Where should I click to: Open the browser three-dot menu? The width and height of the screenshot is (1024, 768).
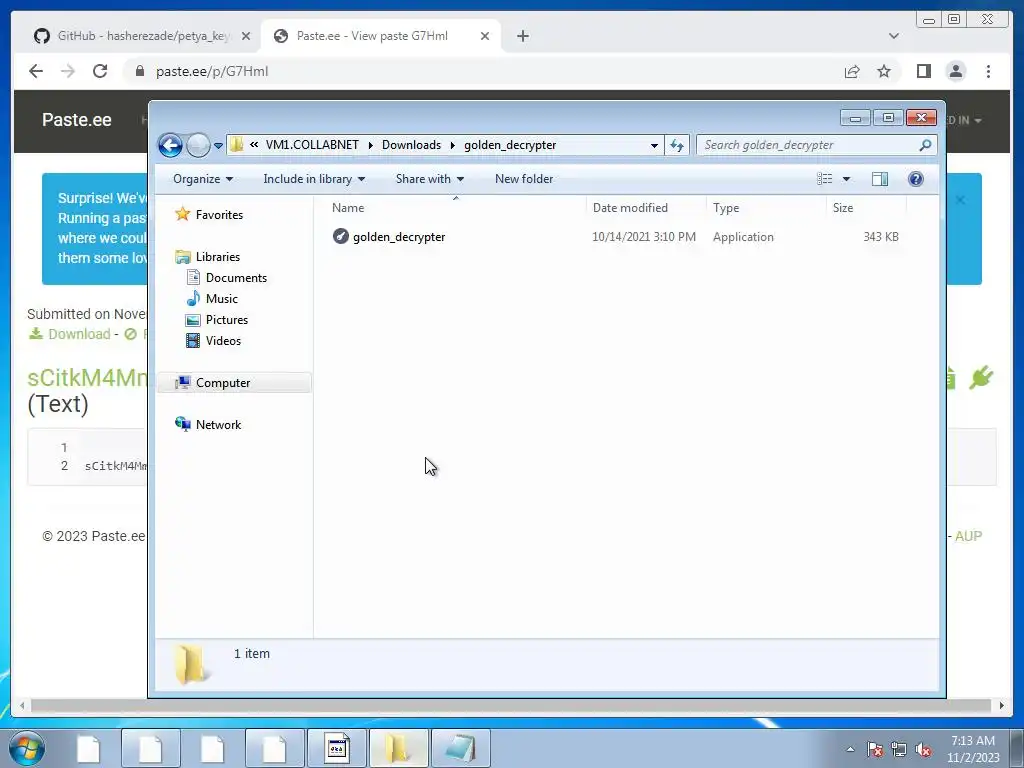[x=988, y=71]
